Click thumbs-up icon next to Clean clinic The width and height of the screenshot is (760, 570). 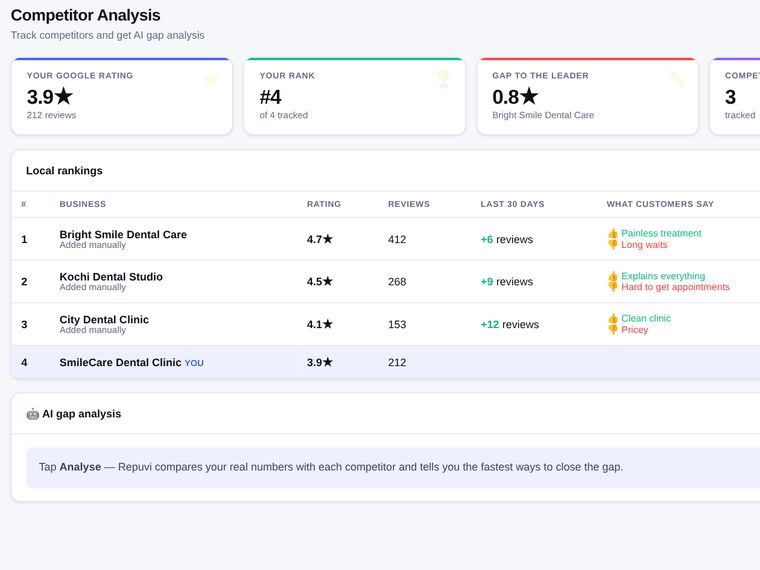coord(613,318)
